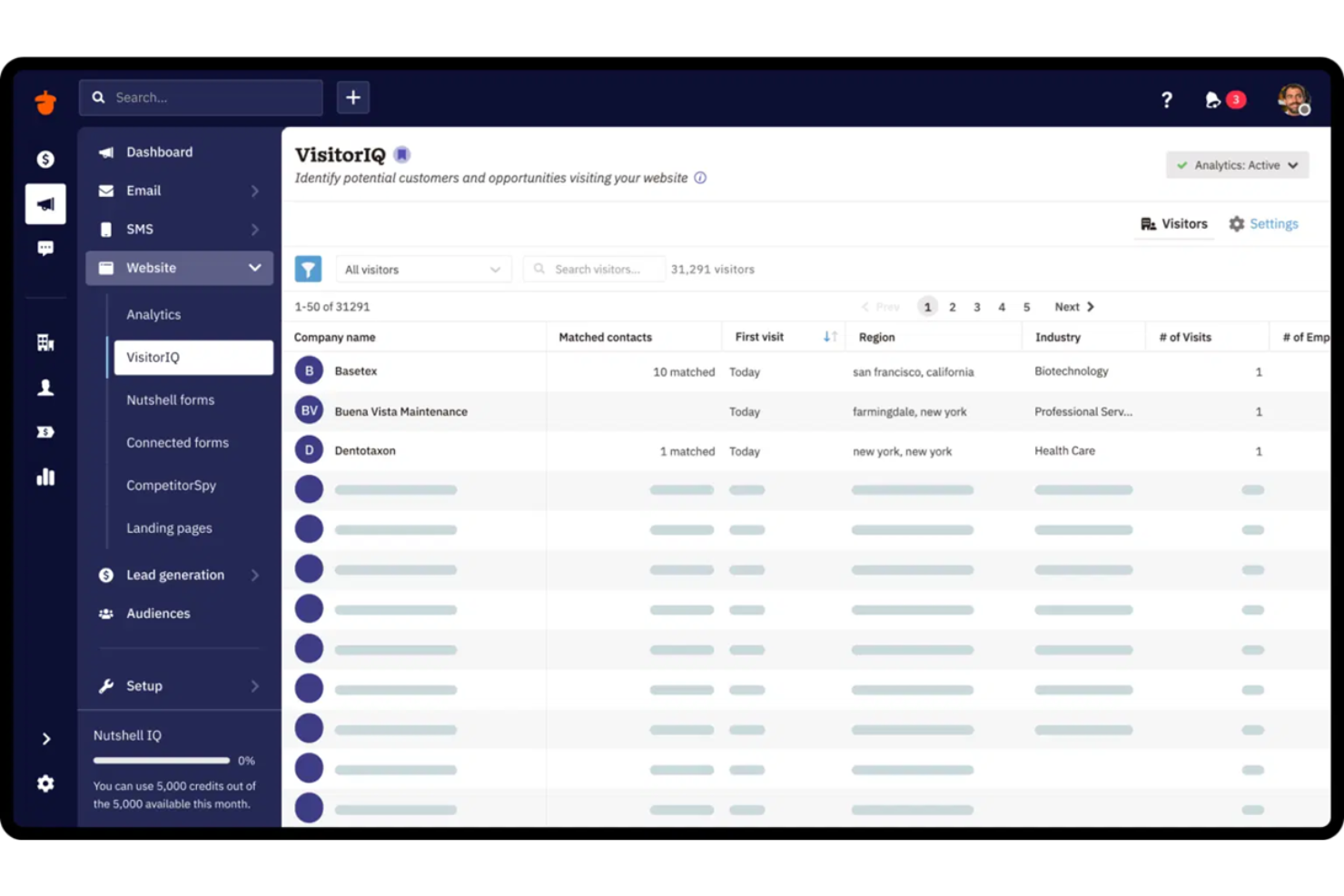Toggle the First visit column sort arrows
The image size is (1344, 896).
pyautogui.click(x=828, y=336)
